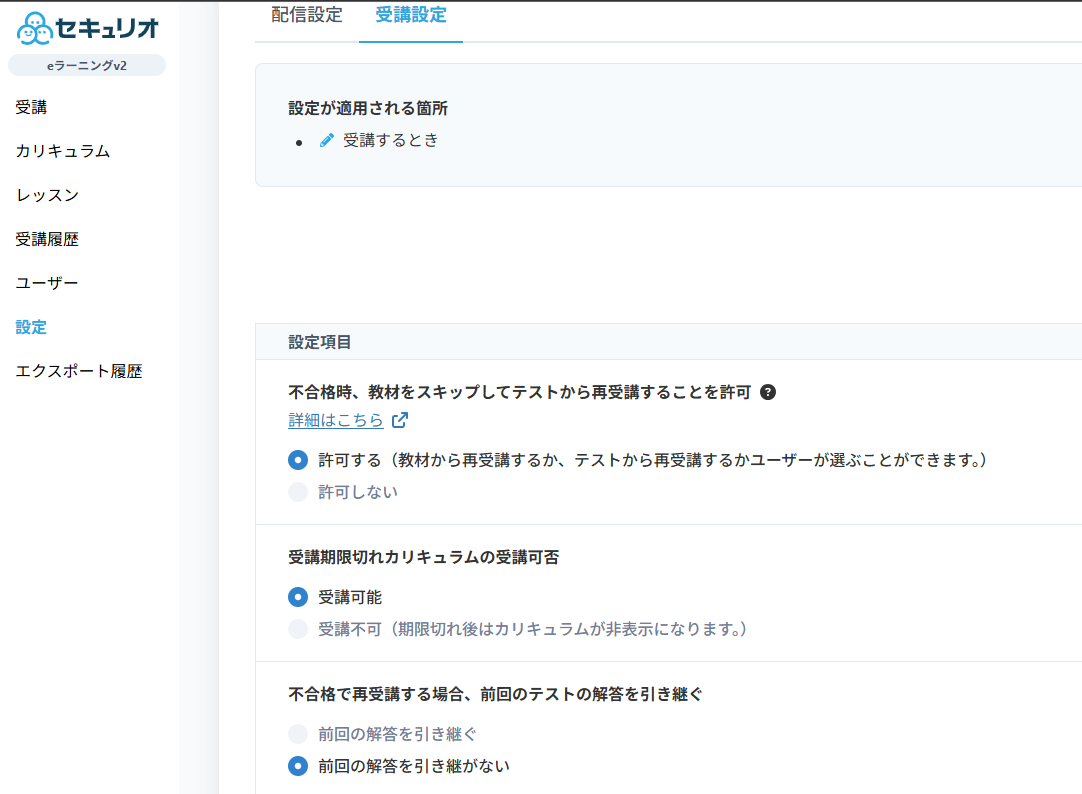Select 前回の解答を引き継ぐ radio option
Image resolution: width=1082 pixels, height=794 pixels.
[298, 734]
